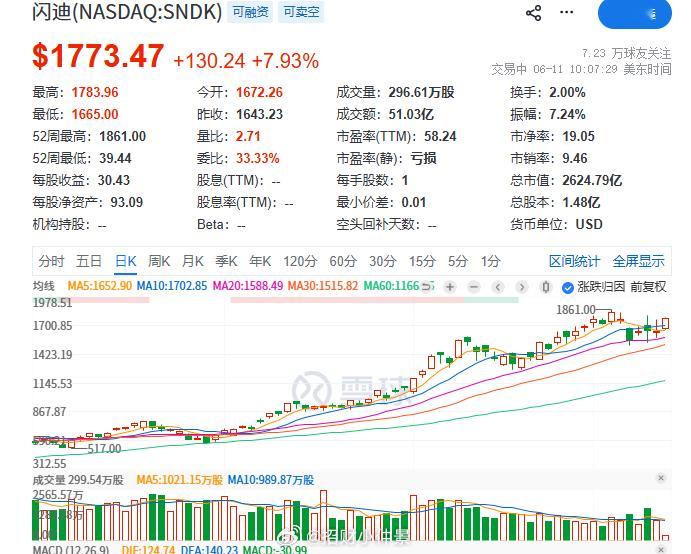Select the 周K chart tab
Viewport: 691px width, 554px height.
[x=159, y=261]
